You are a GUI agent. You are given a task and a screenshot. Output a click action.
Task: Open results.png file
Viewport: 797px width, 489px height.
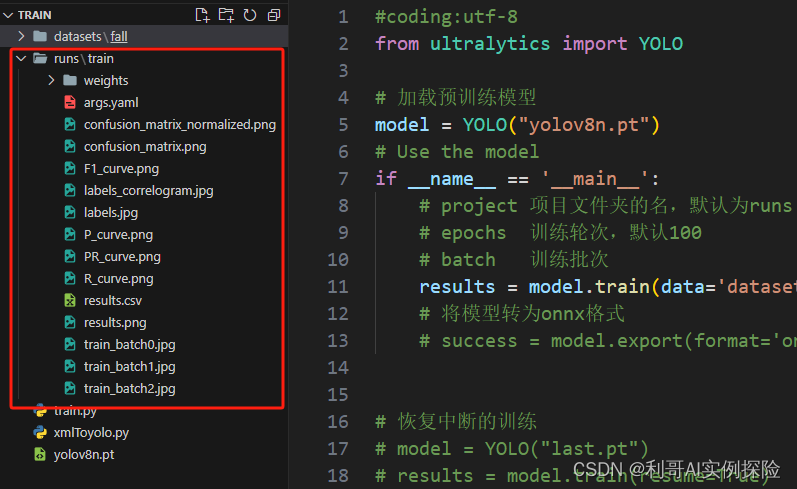point(115,323)
